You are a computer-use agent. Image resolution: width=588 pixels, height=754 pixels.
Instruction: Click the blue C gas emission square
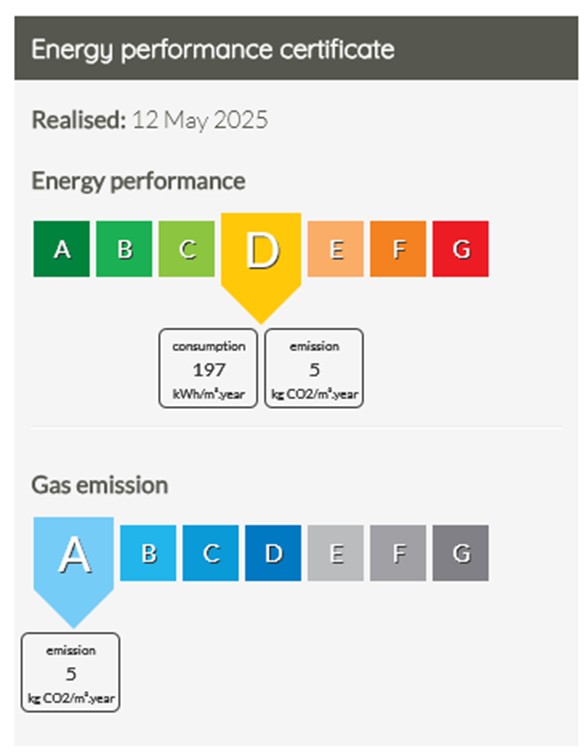point(211,553)
